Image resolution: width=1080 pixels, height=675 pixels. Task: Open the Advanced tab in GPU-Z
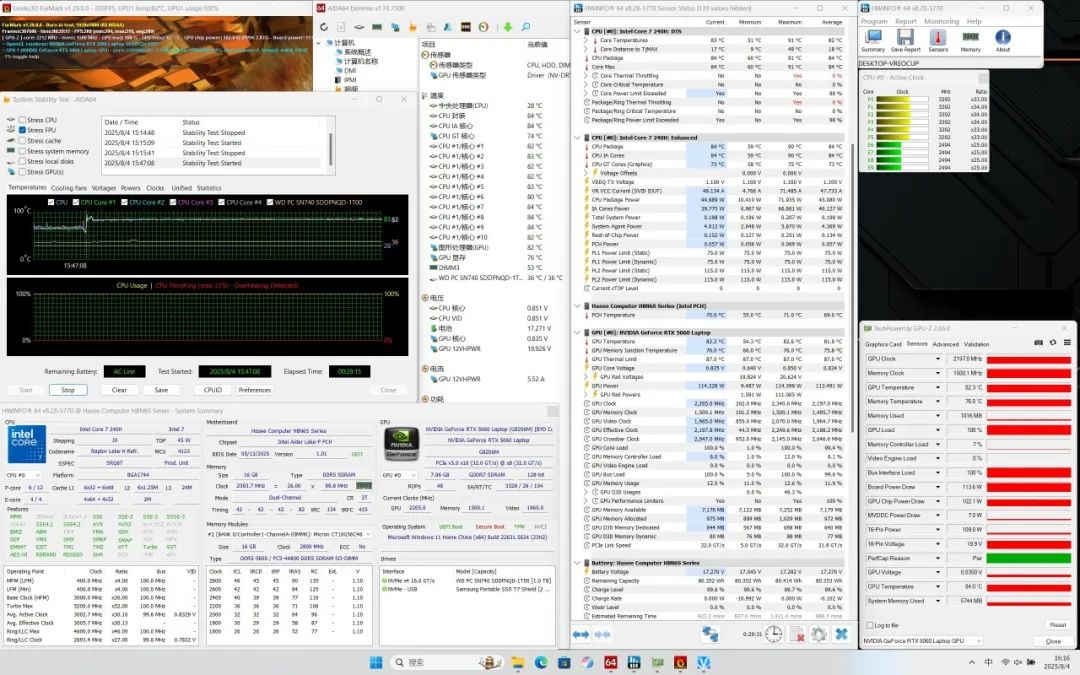point(946,344)
